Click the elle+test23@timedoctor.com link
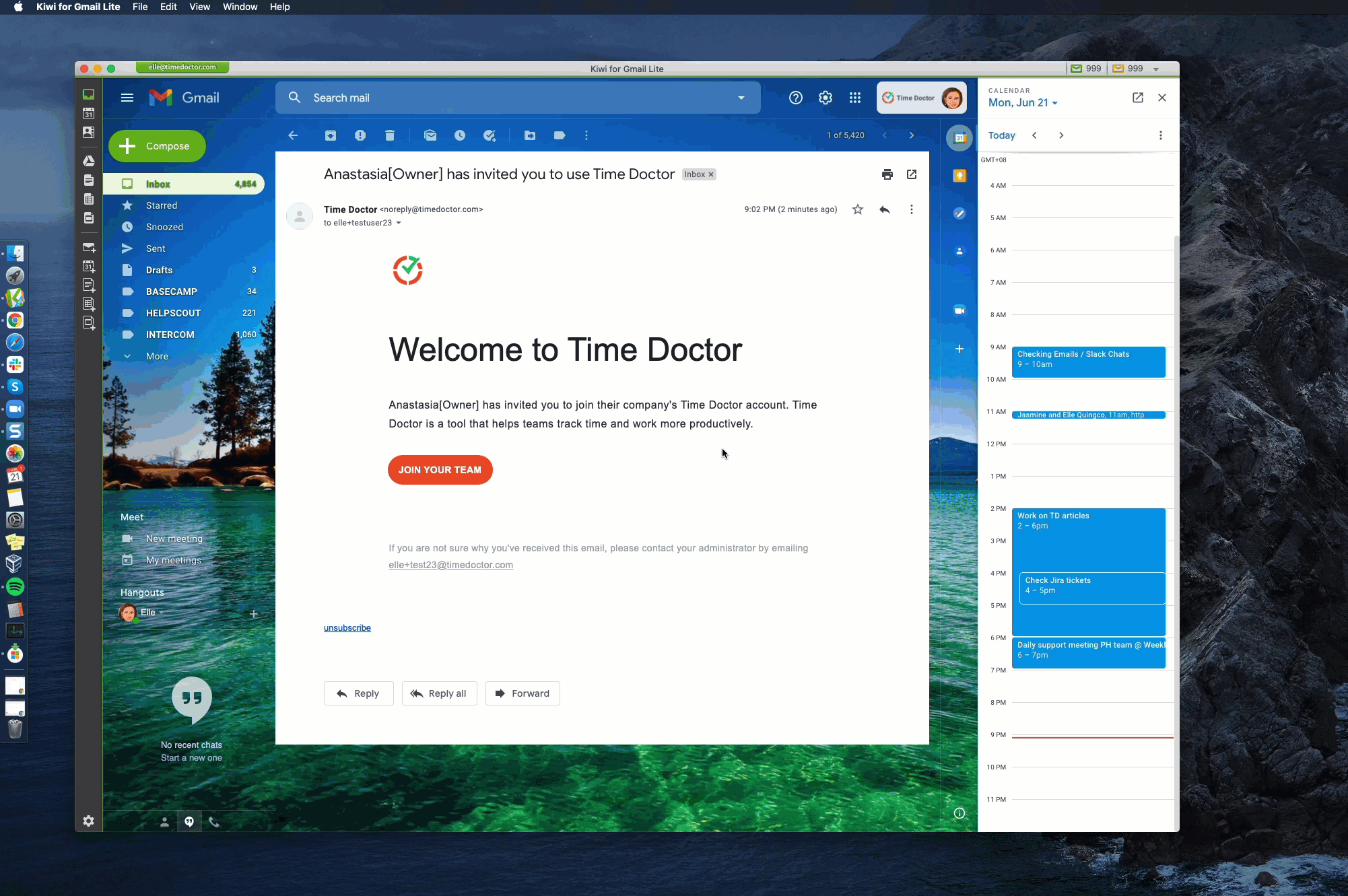This screenshot has height=896, width=1348. tap(450, 565)
